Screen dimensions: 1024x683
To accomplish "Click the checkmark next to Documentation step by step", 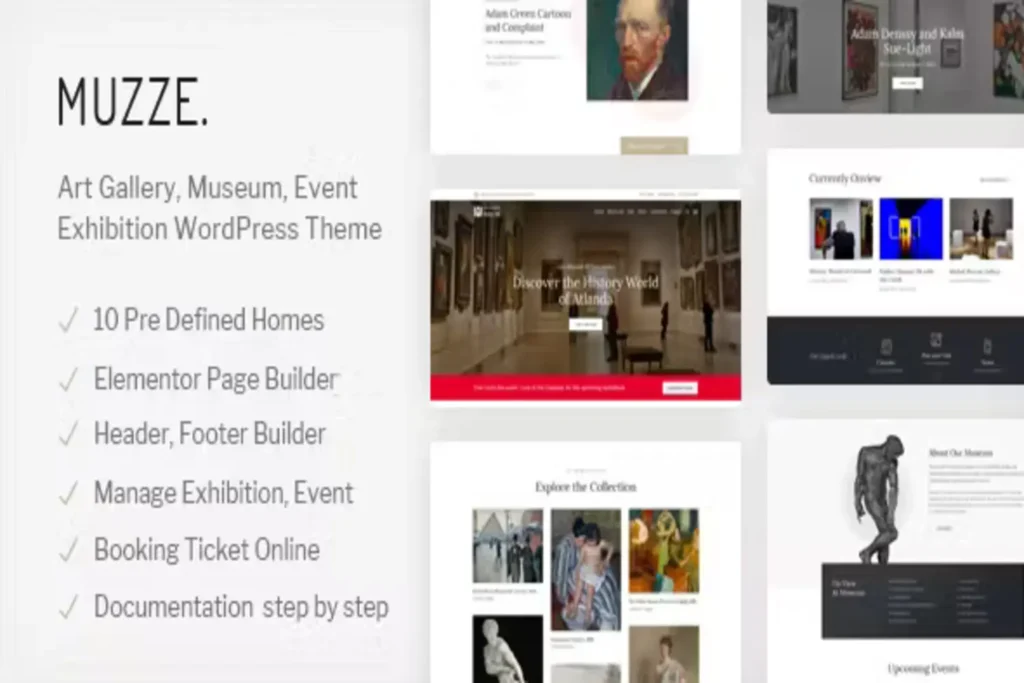I will 68,607.
